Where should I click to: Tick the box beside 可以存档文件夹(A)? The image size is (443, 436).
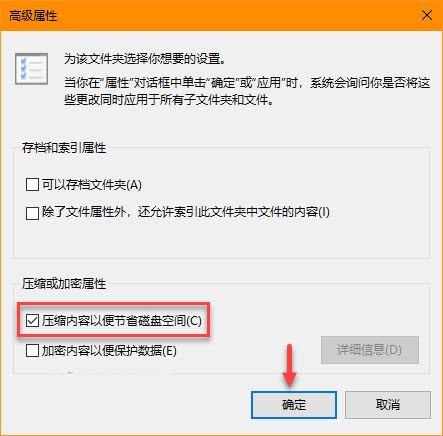tap(32, 184)
